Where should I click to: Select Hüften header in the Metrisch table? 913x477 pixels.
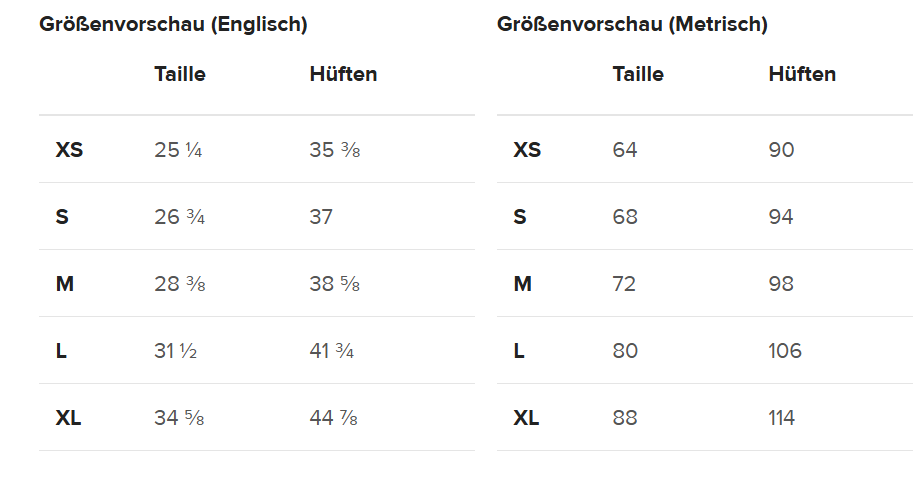point(802,74)
